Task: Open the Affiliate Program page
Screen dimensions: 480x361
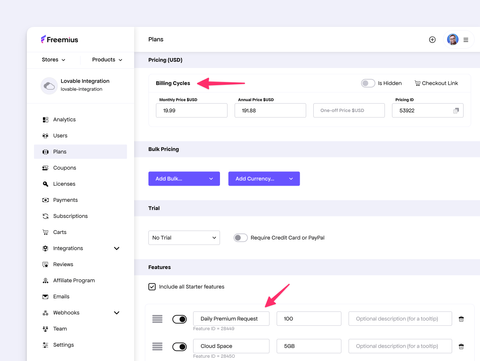Action: click(74, 280)
